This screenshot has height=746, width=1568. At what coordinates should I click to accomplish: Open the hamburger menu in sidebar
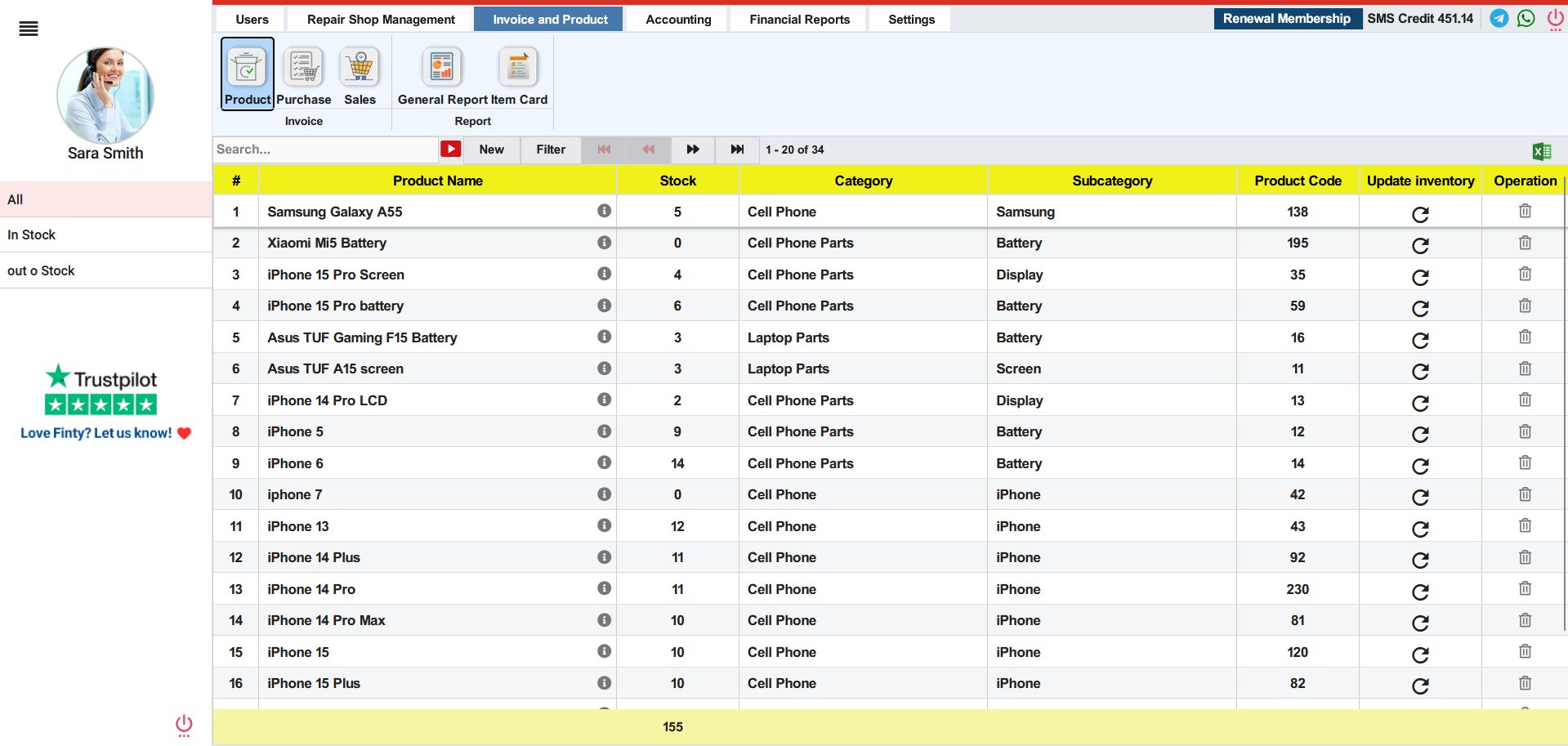29,29
